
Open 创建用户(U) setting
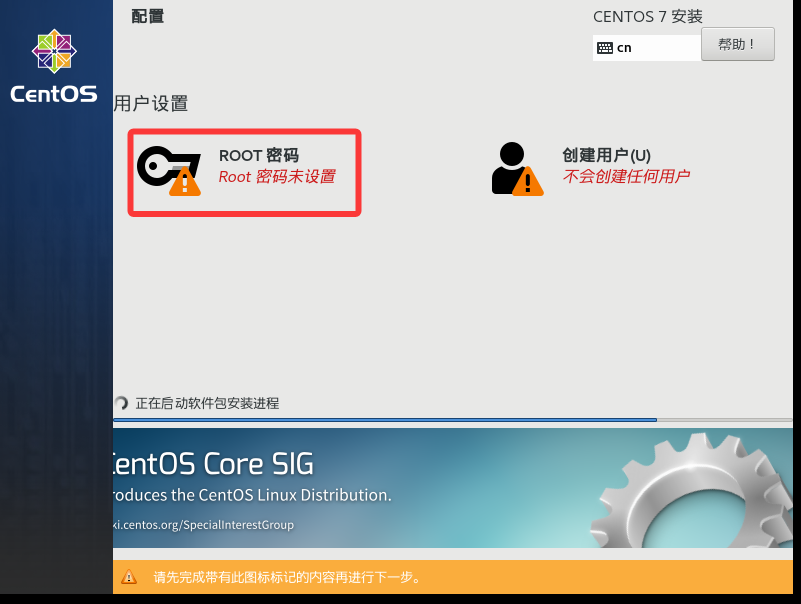(590, 169)
